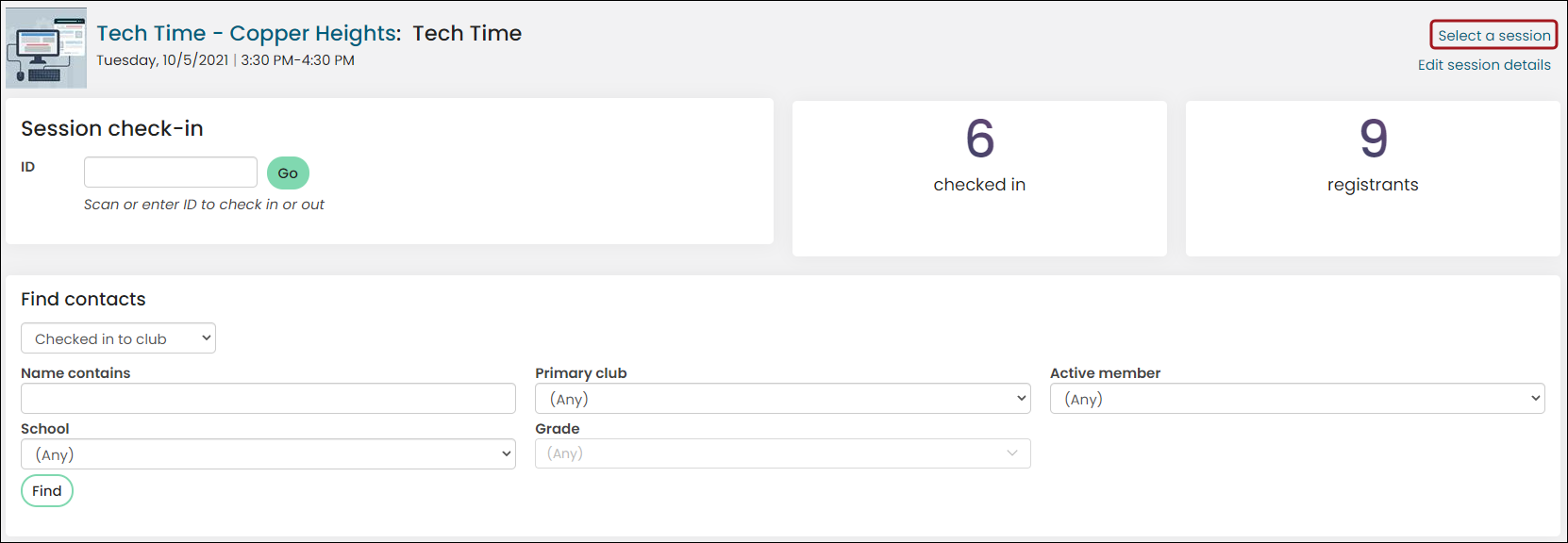This screenshot has height=543, width=1568.
Task: Expand the Checked in to club dropdown
Action: click(x=118, y=338)
